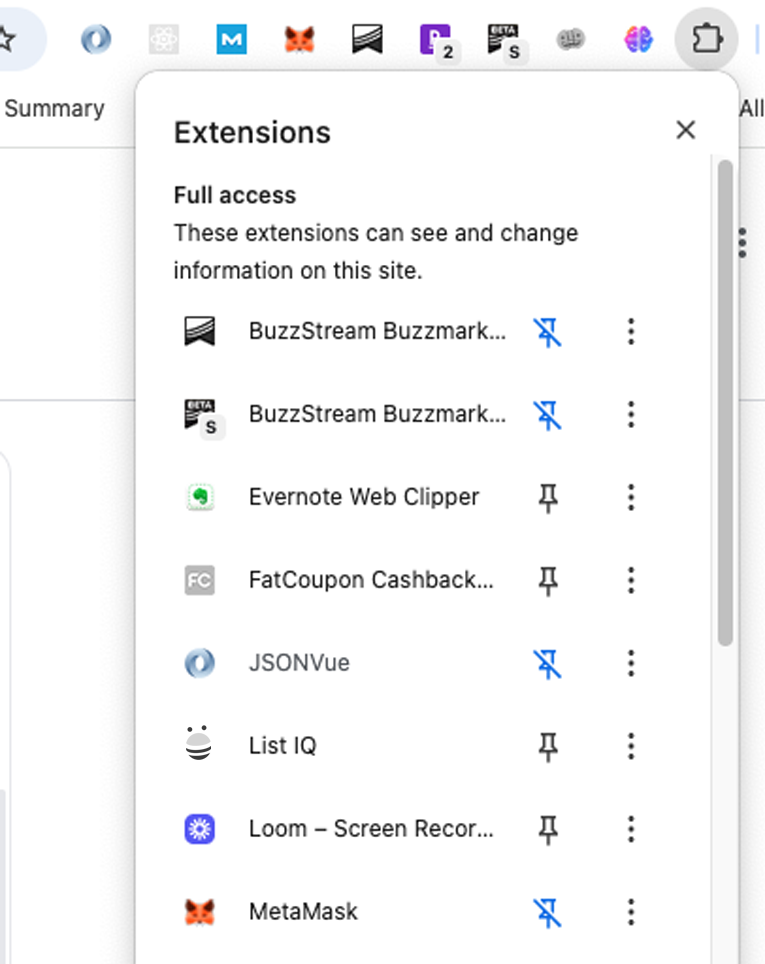Bookmark this page with the star icon
Image resolution: width=765 pixels, height=964 pixels.
(6, 39)
